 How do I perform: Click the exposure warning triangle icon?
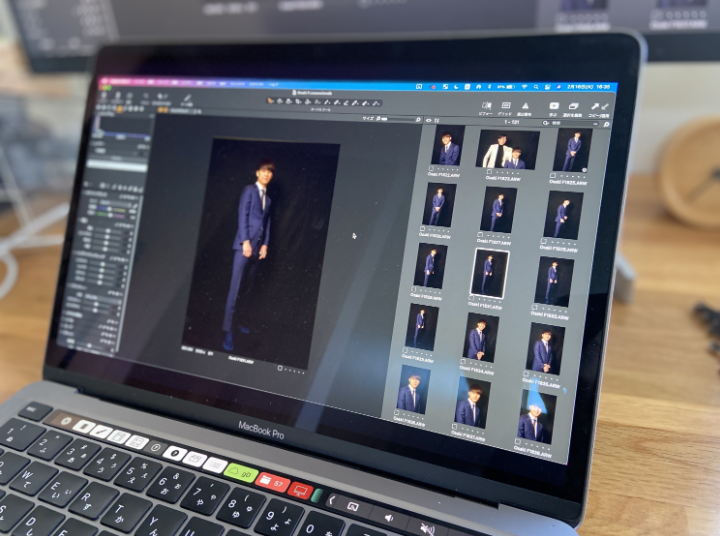tap(525, 106)
